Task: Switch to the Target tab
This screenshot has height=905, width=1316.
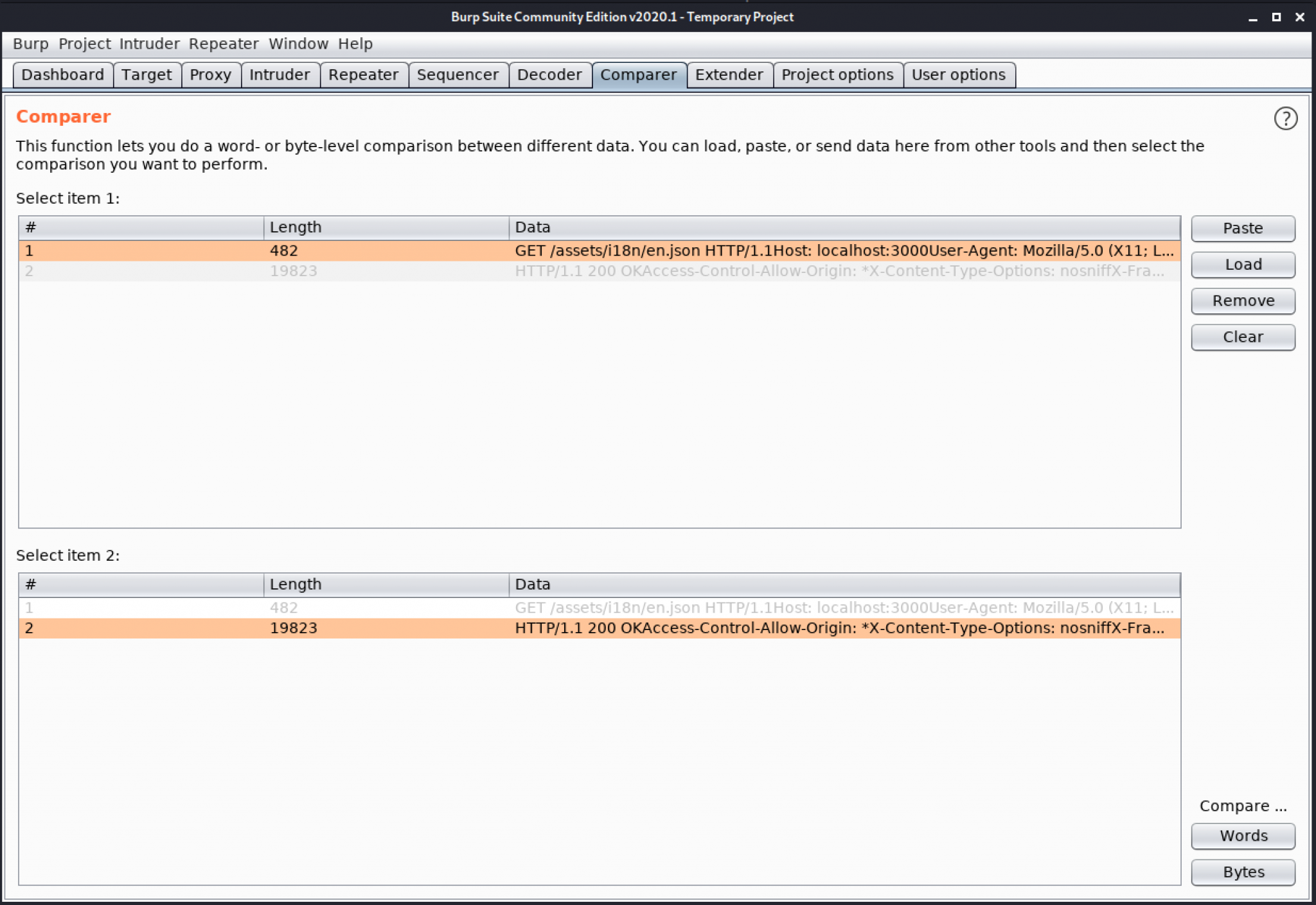Action: (x=147, y=75)
